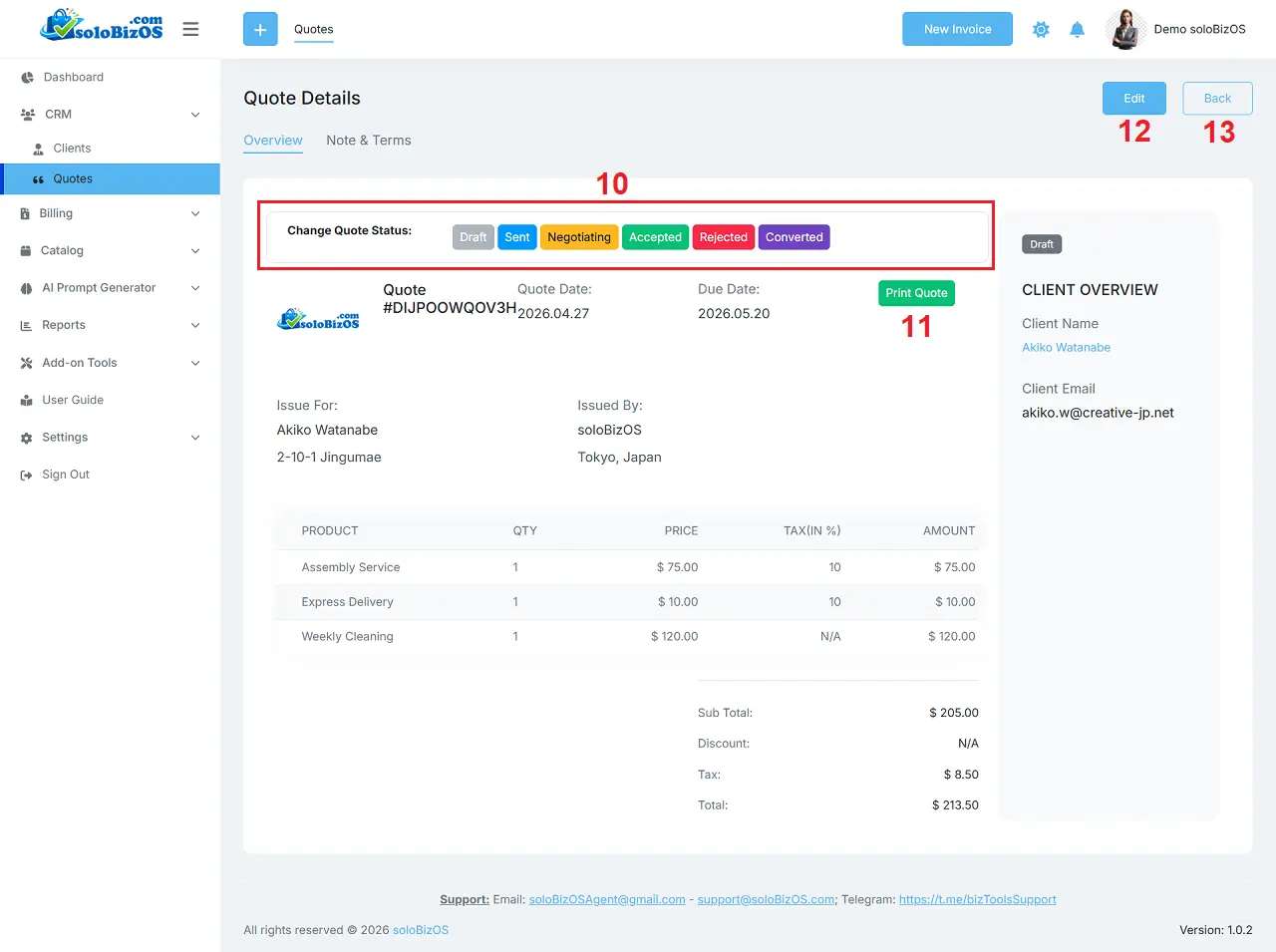The image size is (1276, 952).
Task: Click the Edit button
Action: coord(1134,99)
